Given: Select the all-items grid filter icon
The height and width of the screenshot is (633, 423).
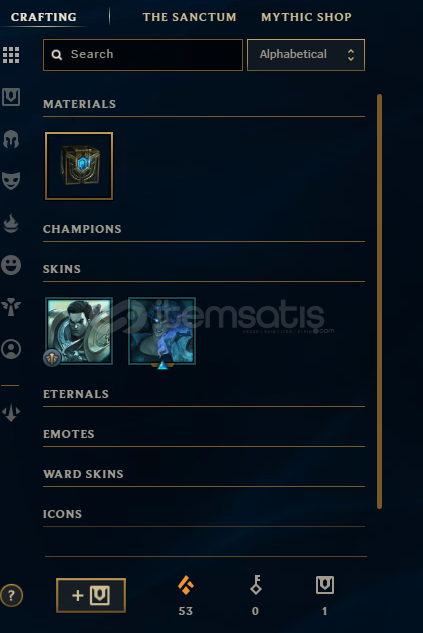Looking at the screenshot, I should (11, 55).
